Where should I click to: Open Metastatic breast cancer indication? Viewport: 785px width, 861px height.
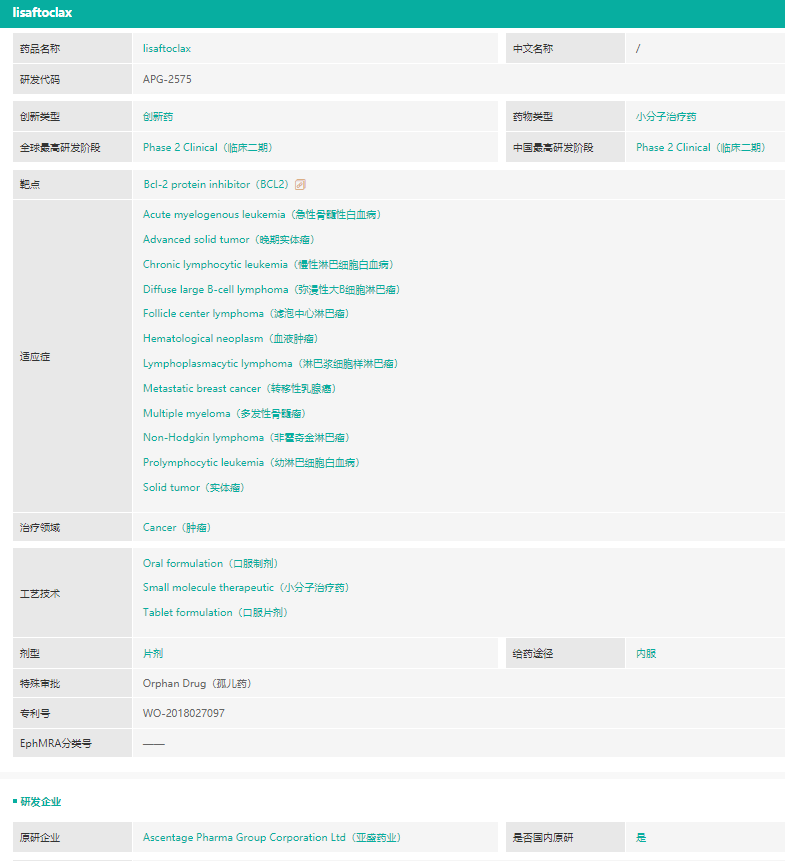pos(239,389)
